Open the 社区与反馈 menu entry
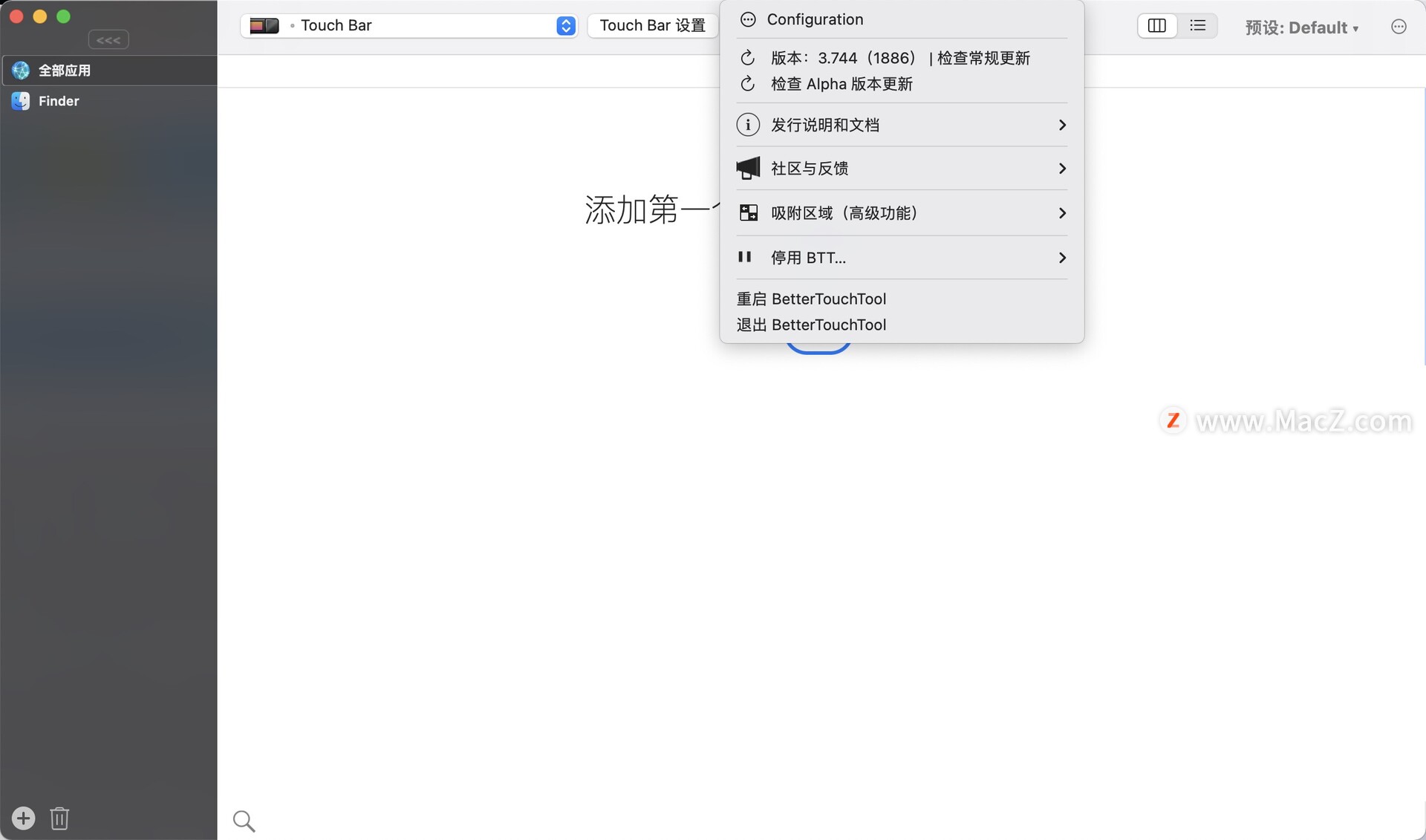Image resolution: width=1426 pixels, height=840 pixels. [902, 169]
